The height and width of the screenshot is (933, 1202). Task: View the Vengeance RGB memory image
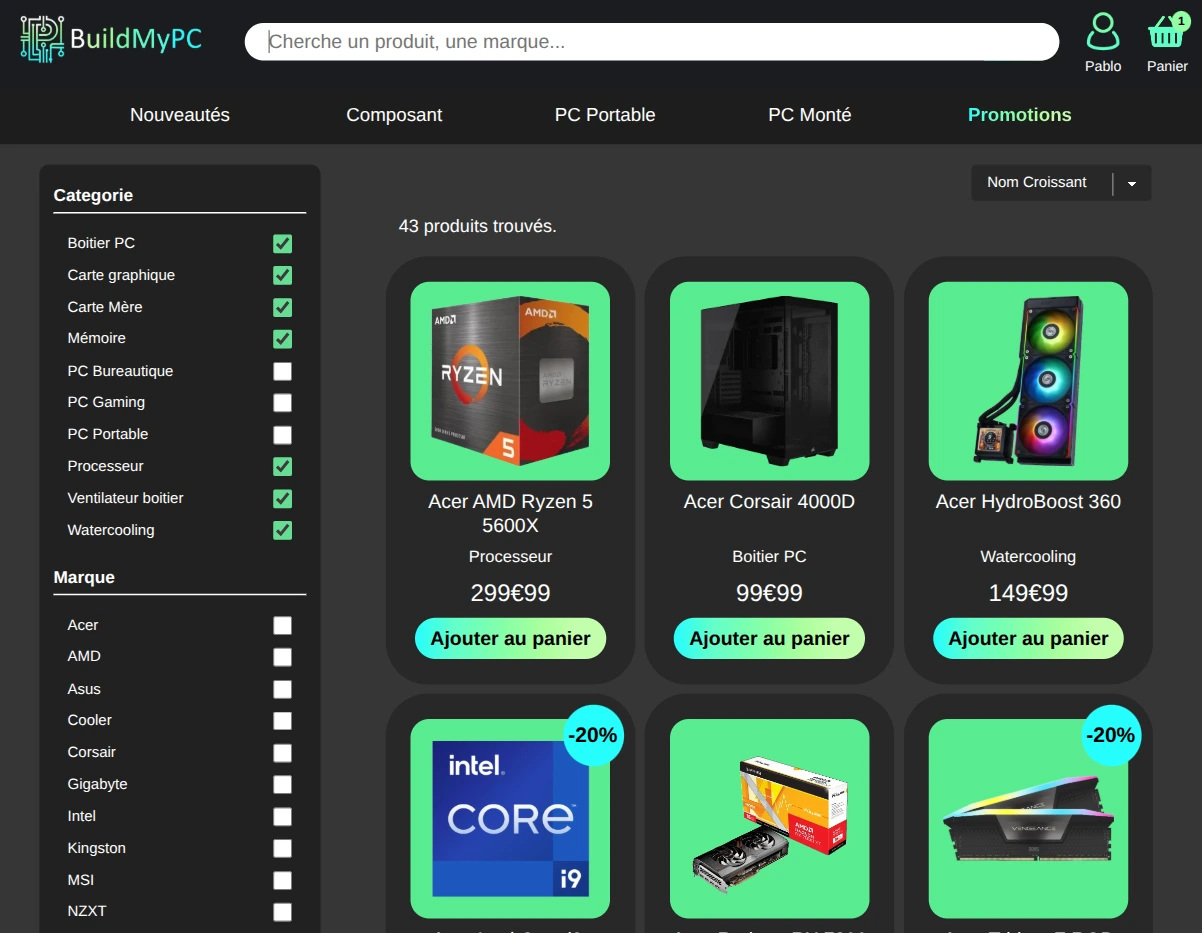pos(1028,818)
